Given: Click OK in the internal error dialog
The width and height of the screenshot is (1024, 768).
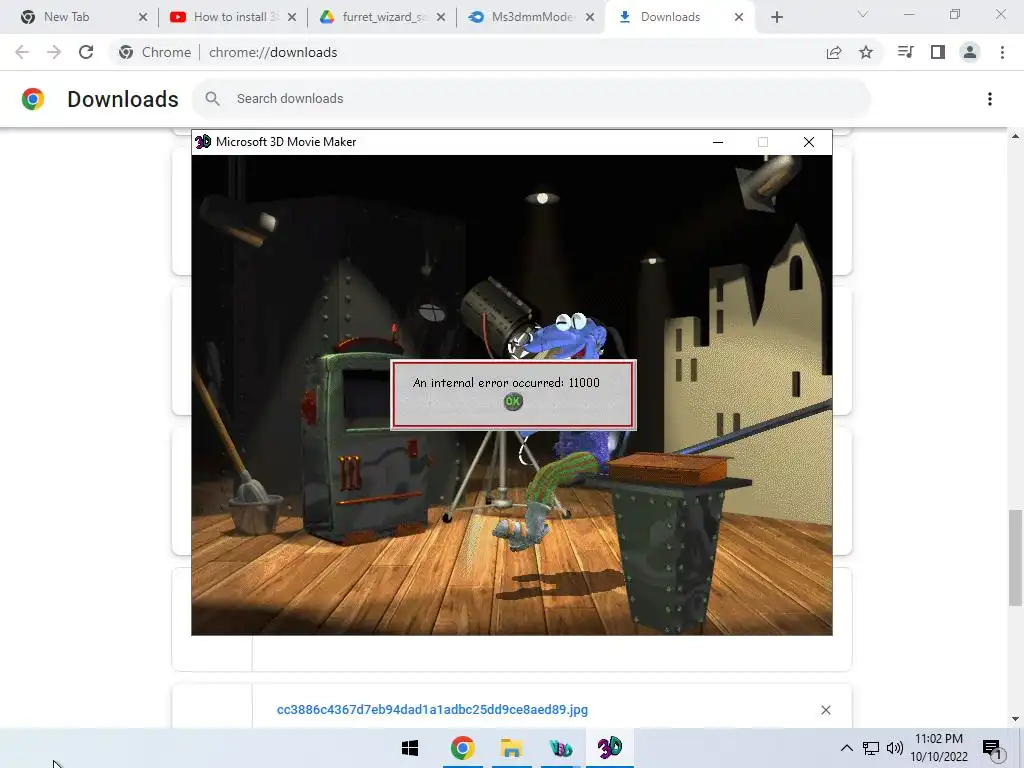Looking at the screenshot, I should click(x=513, y=402).
